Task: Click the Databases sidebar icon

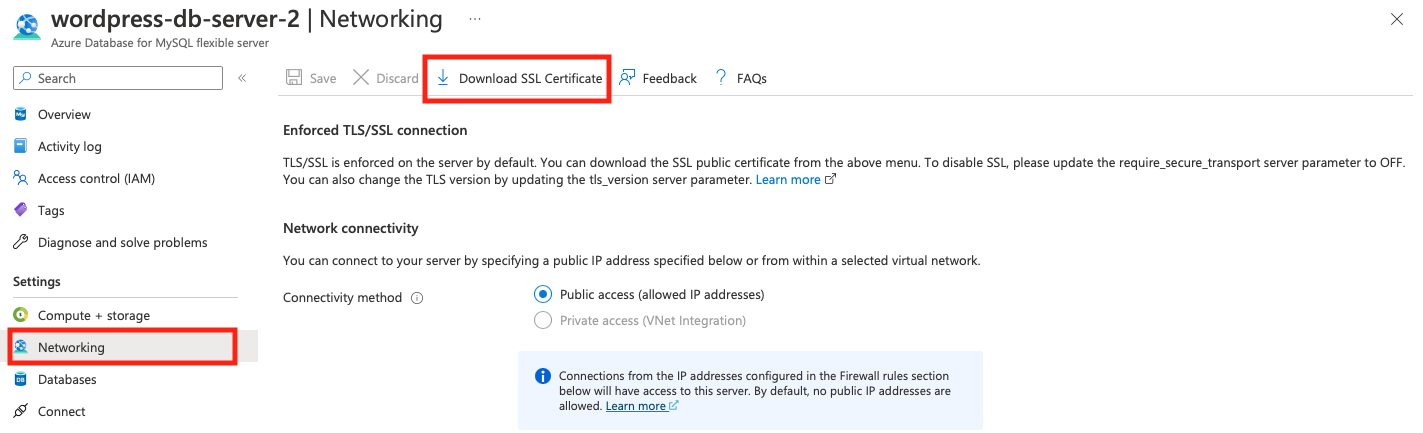Action: [20, 379]
